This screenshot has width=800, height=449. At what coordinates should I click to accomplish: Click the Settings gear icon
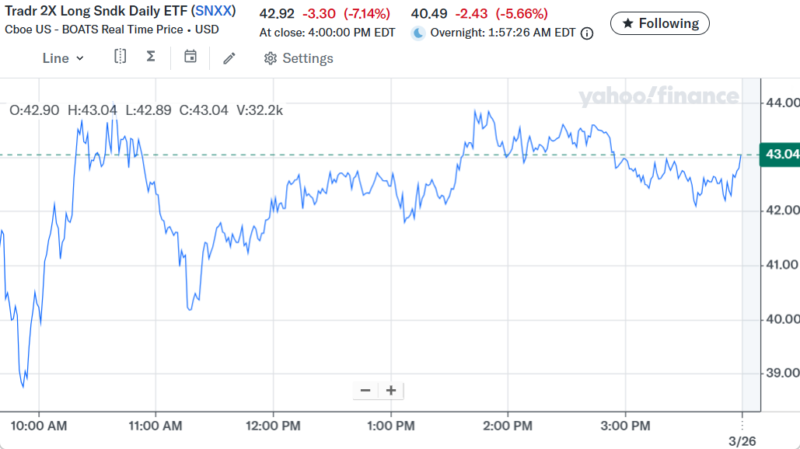270,58
